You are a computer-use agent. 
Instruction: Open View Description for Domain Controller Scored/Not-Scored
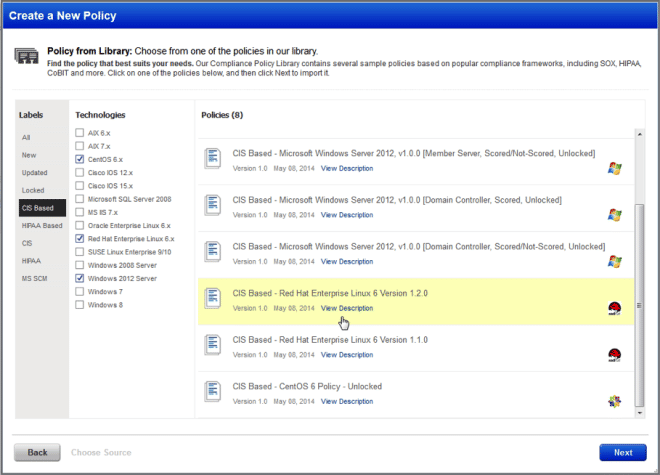coord(347,262)
